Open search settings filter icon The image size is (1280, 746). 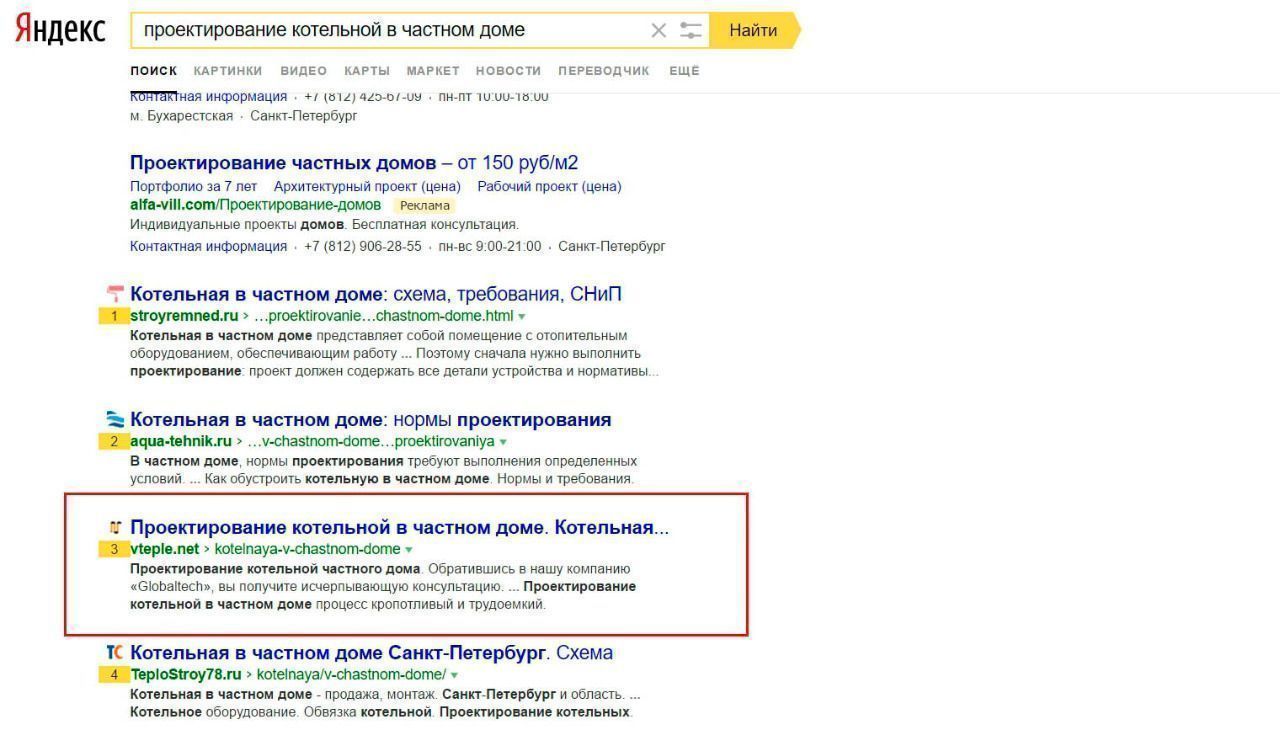[x=691, y=30]
